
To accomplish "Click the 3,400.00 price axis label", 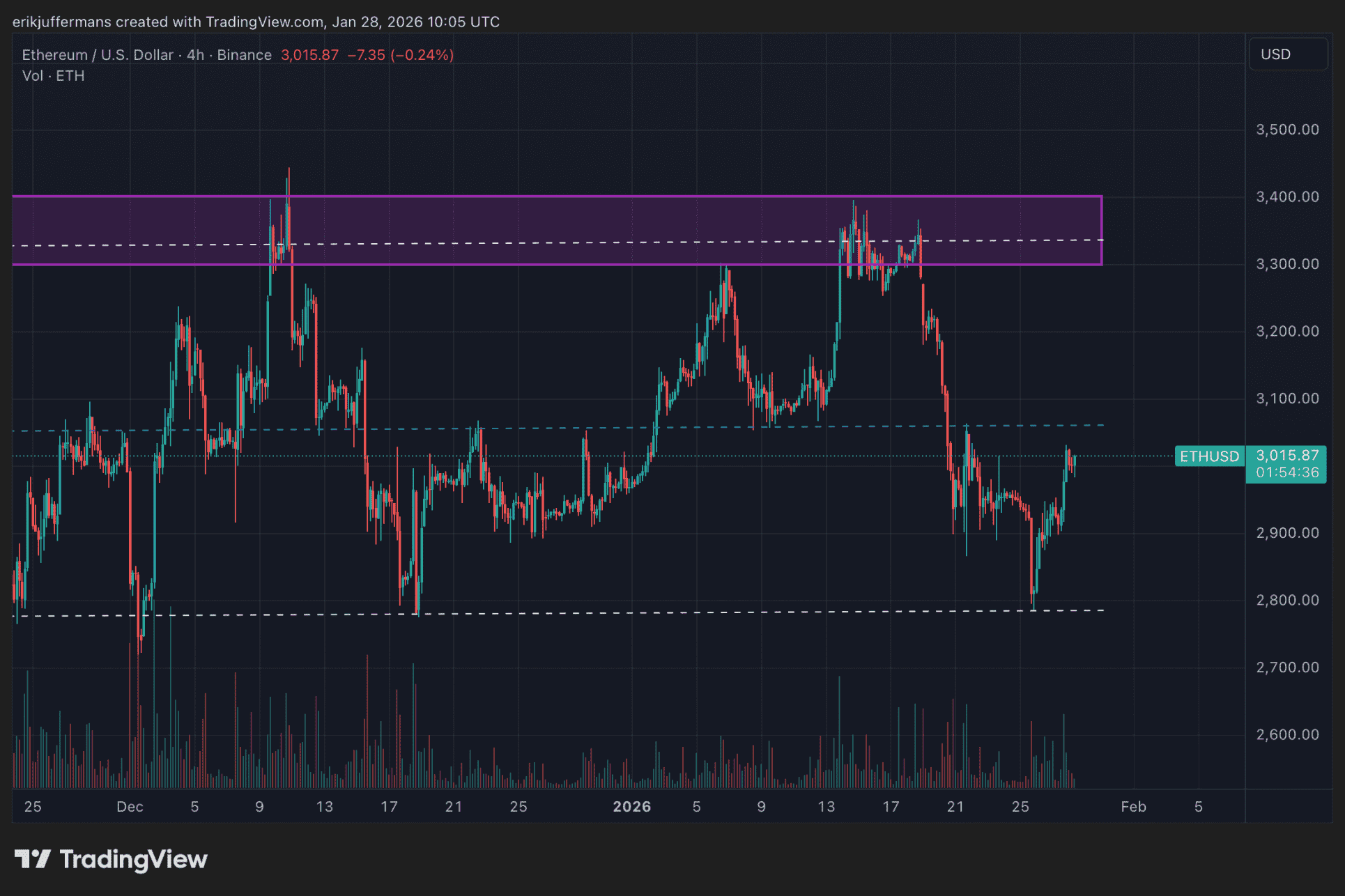I will 1286,197.
